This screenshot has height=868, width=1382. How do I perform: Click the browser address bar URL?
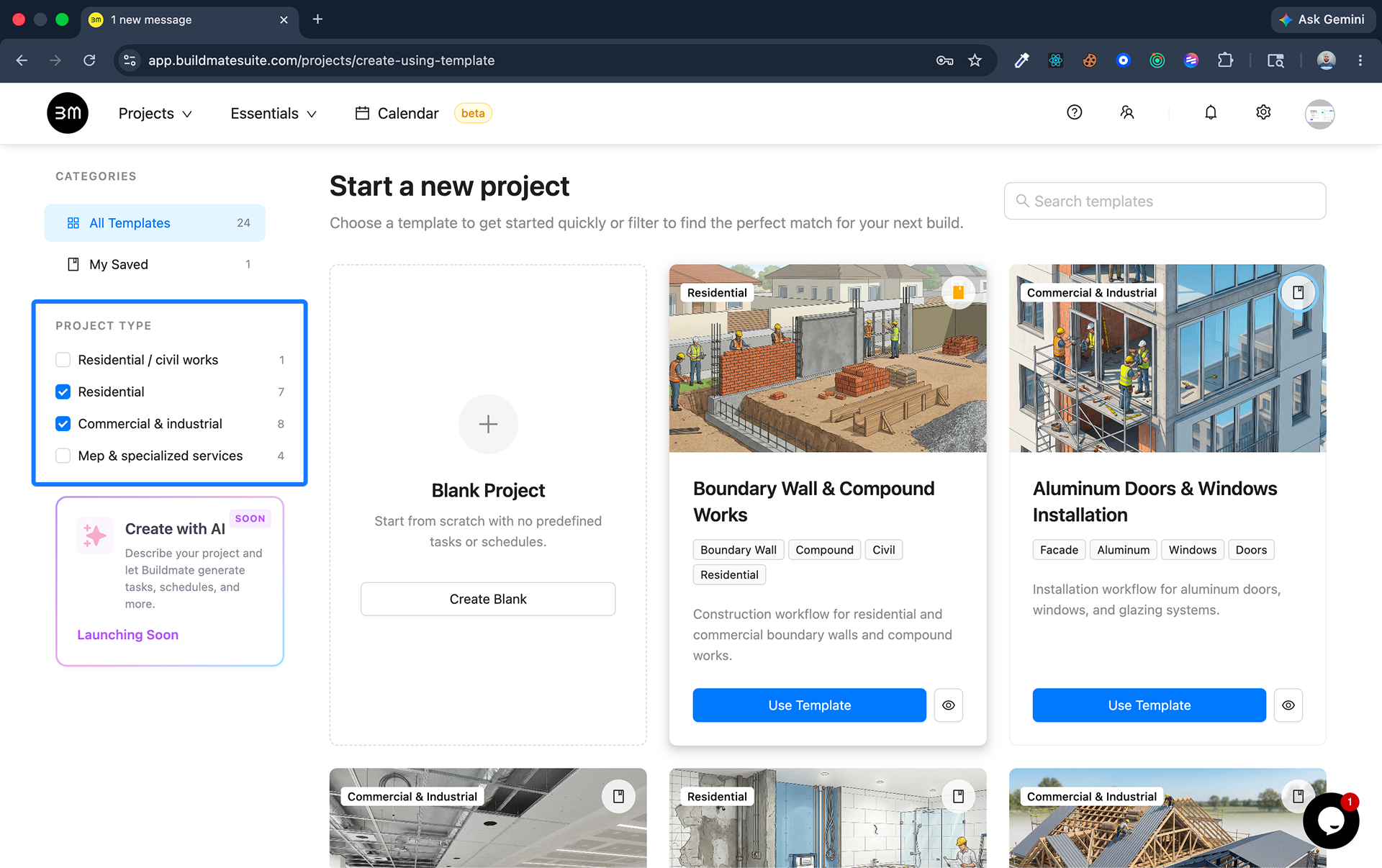[x=321, y=60]
